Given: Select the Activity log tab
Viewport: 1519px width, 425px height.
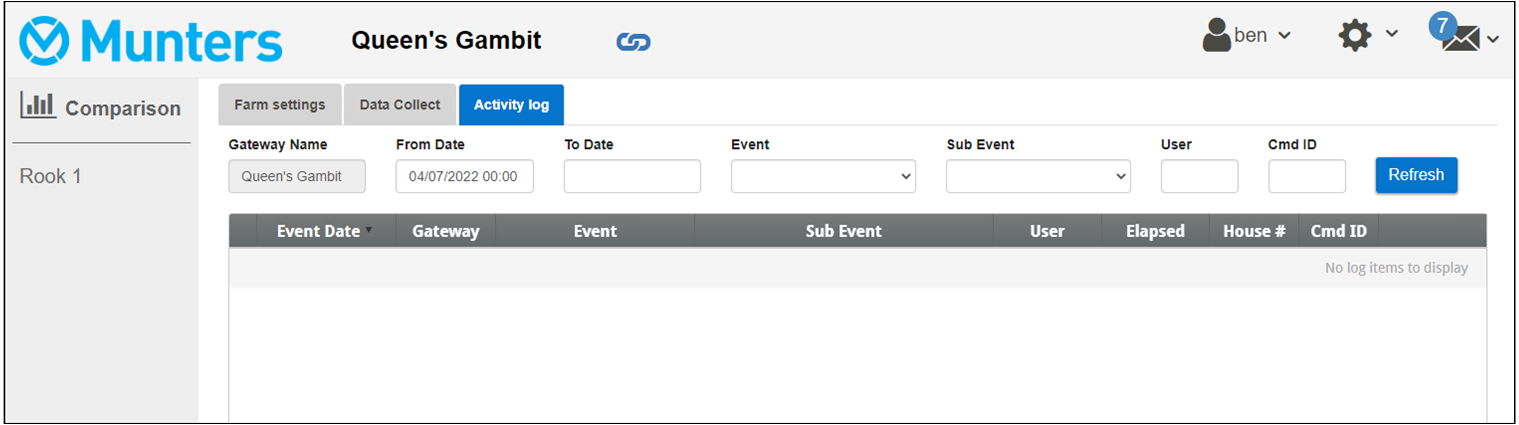Looking at the screenshot, I should (511, 105).
